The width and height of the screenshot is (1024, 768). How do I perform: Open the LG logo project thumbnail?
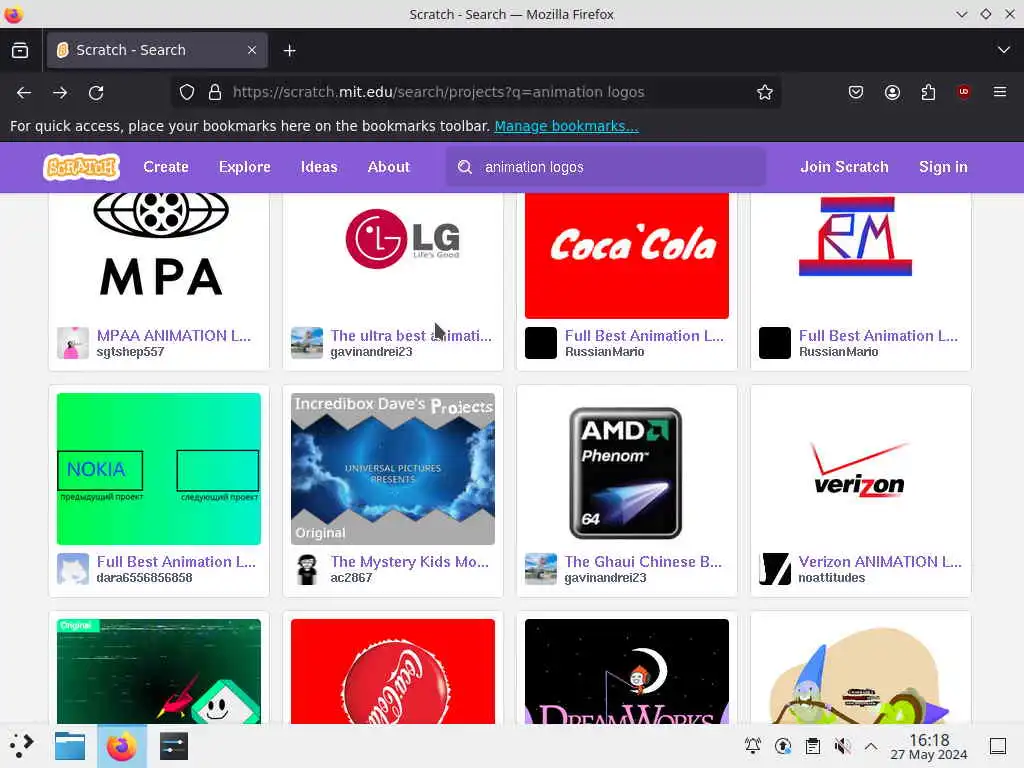pos(392,255)
